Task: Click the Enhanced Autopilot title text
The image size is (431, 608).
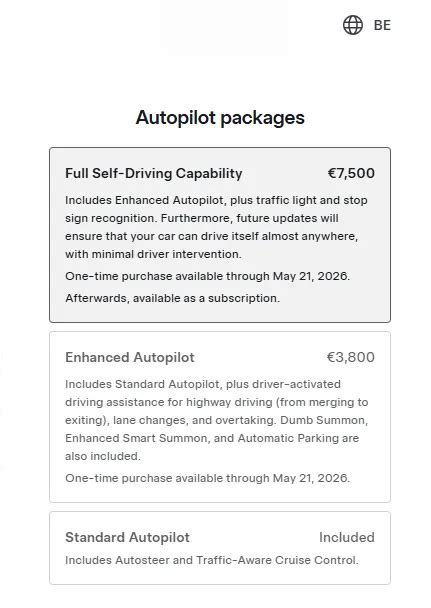Action: pyautogui.click(x=130, y=357)
